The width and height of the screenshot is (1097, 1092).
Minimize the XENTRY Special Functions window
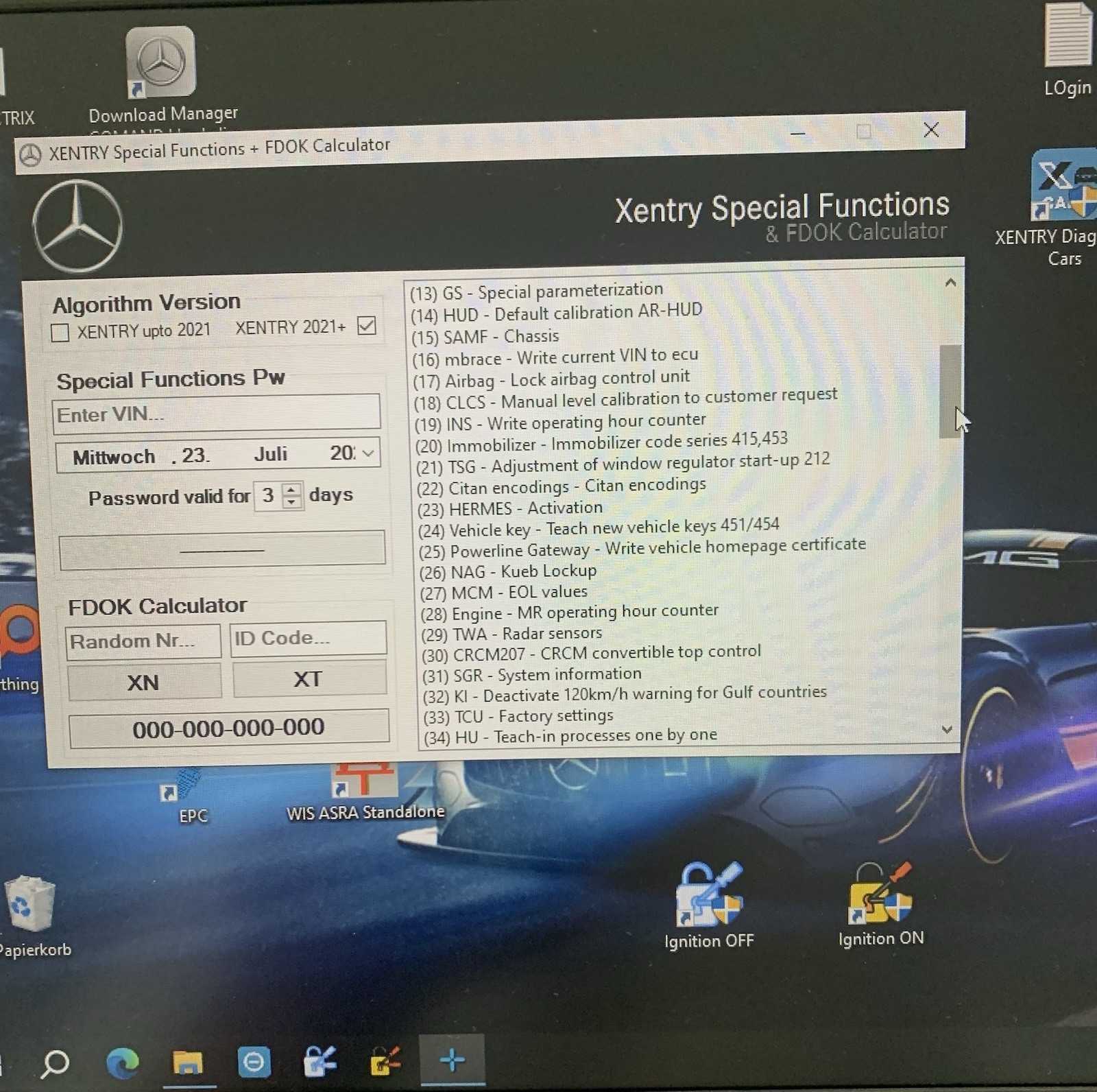[x=797, y=133]
